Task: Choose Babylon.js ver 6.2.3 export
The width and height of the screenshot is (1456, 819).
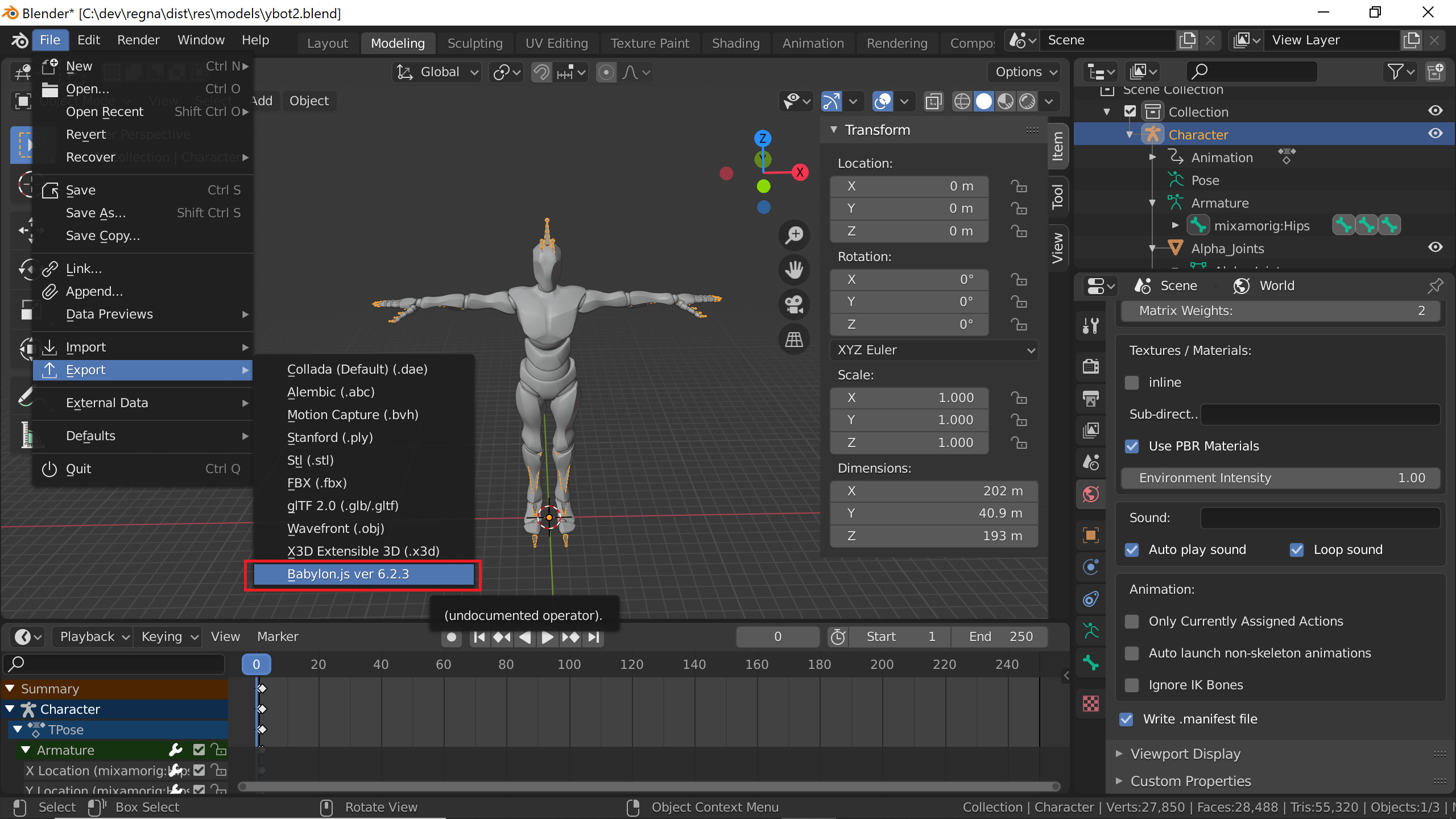Action: click(364, 574)
